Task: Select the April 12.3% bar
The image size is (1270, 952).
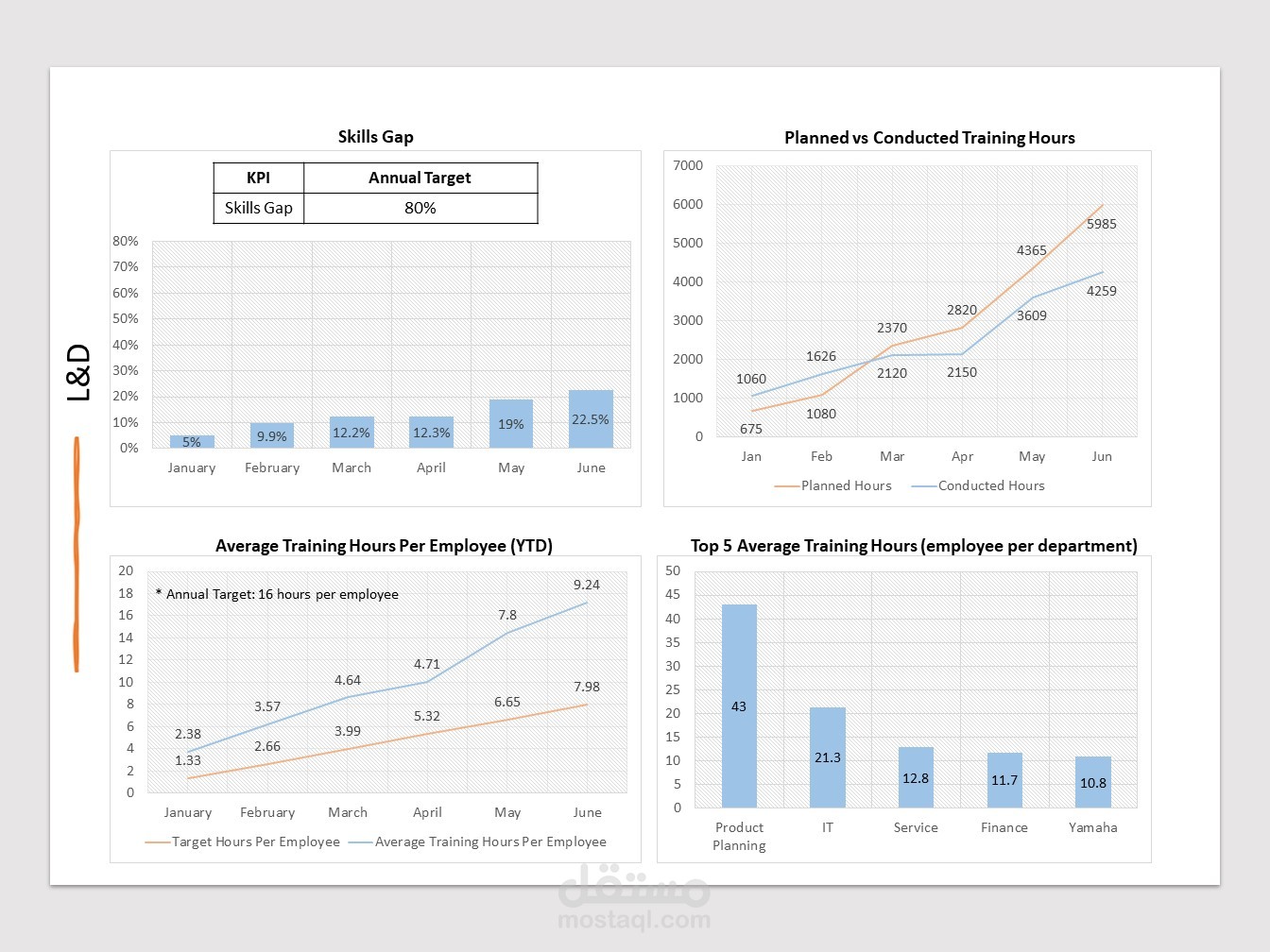Action: click(431, 432)
